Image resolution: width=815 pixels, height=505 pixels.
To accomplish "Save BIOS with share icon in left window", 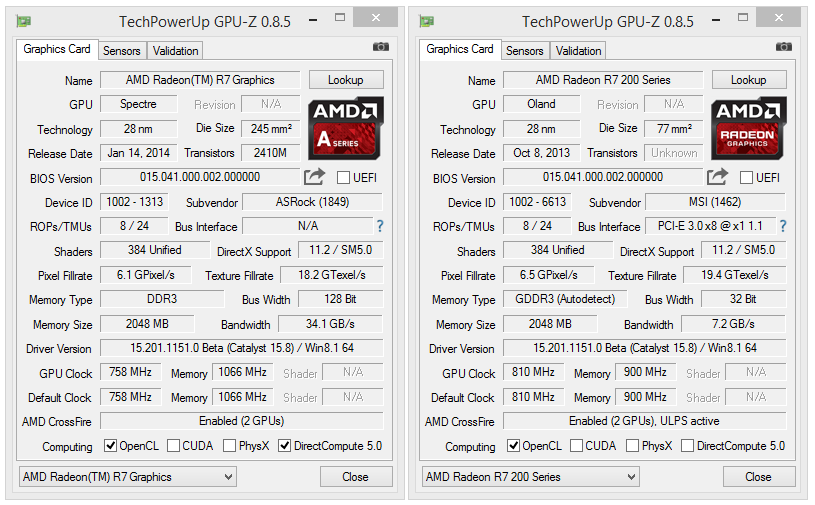I will tap(314, 177).
